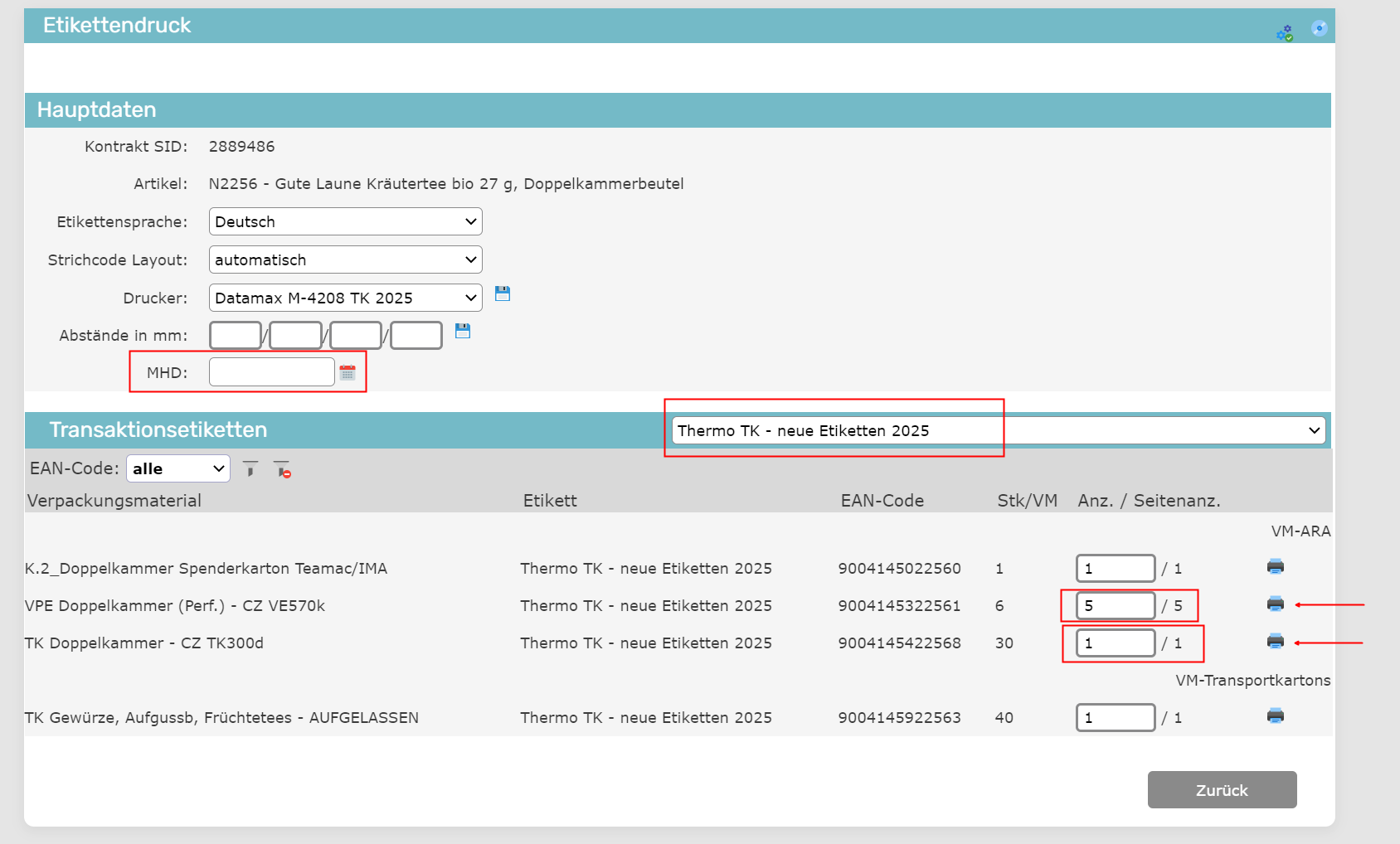The image size is (1400, 844).
Task: Expand the EAN-Code filter dropdown
Action: (178, 469)
